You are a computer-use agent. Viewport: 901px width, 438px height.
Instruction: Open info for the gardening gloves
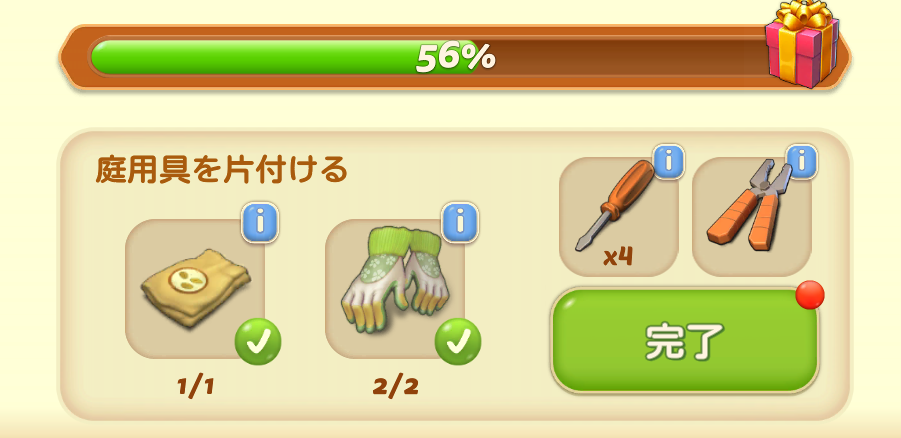tap(459, 222)
